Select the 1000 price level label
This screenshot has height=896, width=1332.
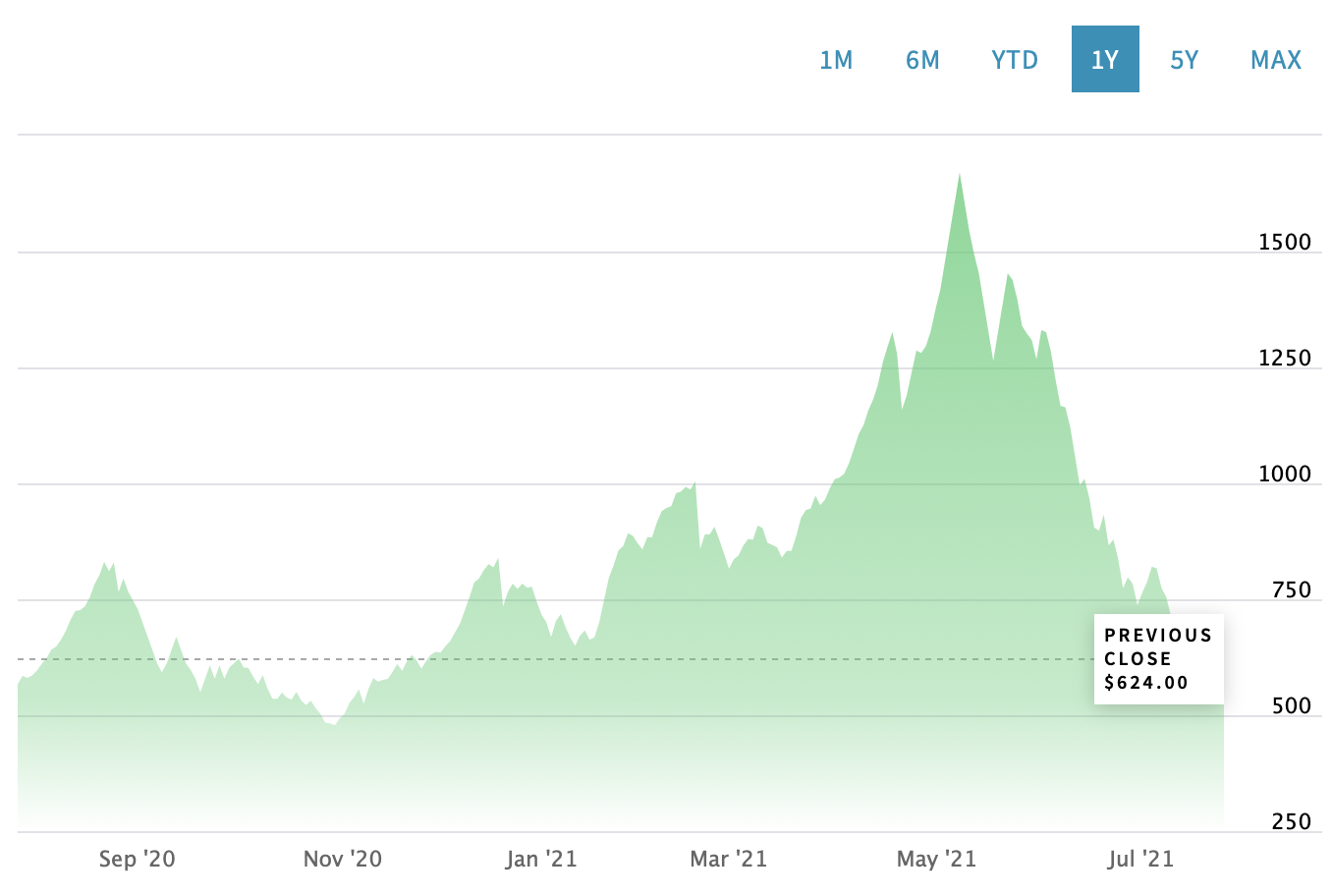click(x=1285, y=475)
